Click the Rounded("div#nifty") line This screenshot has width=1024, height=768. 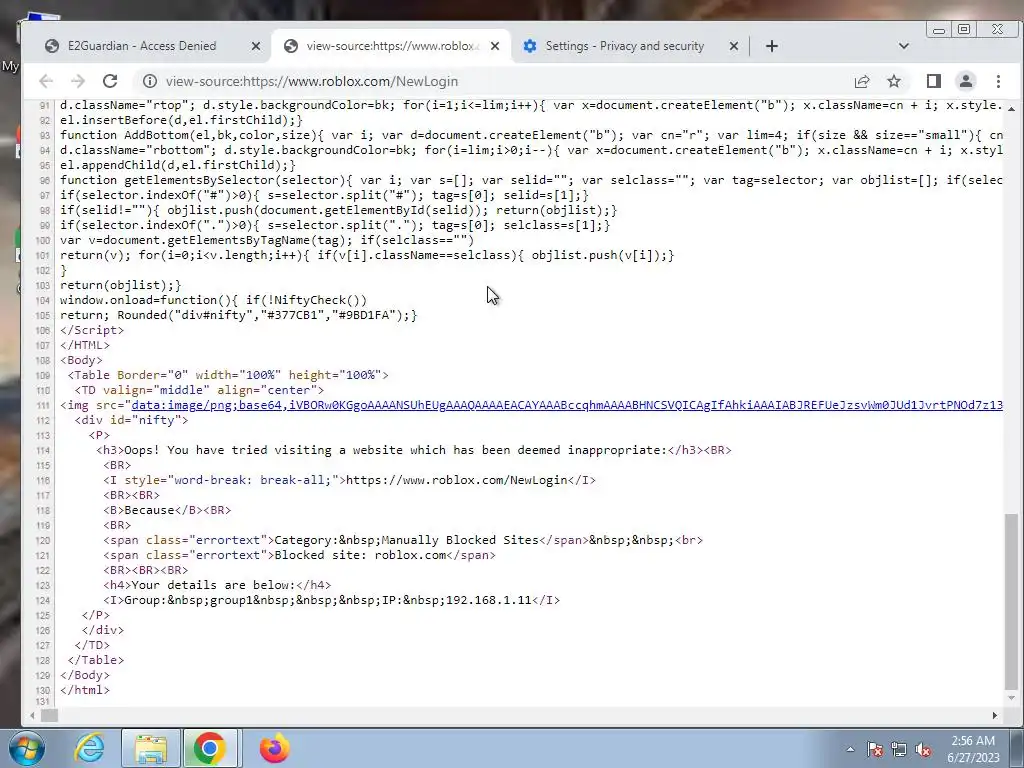(x=238, y=315)
